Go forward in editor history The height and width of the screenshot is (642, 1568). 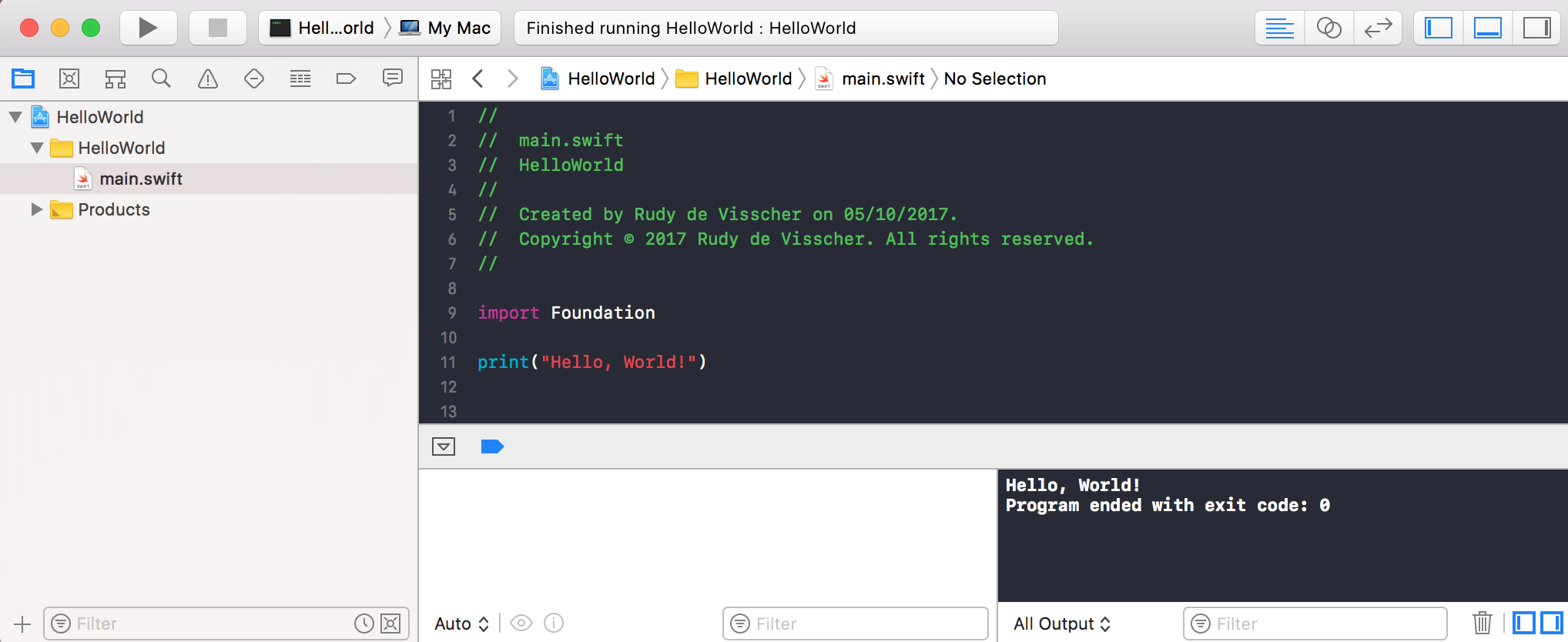point(513,79)
